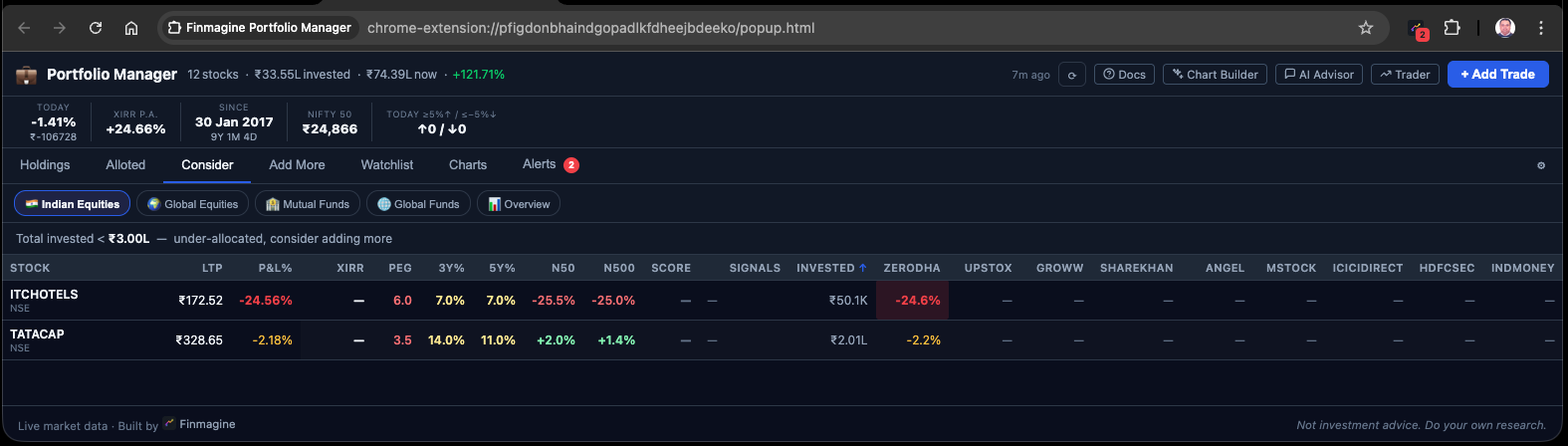The height and width of the screenshot is (446, 1568).
Task: Switch to the Holdings tab
Action: 45,165
